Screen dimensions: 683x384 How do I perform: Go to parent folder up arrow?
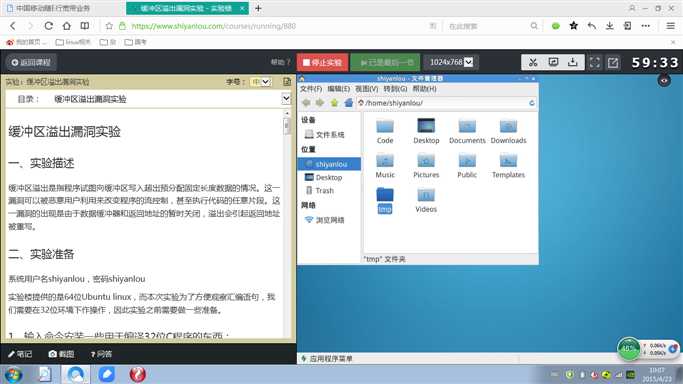point(334,103)
